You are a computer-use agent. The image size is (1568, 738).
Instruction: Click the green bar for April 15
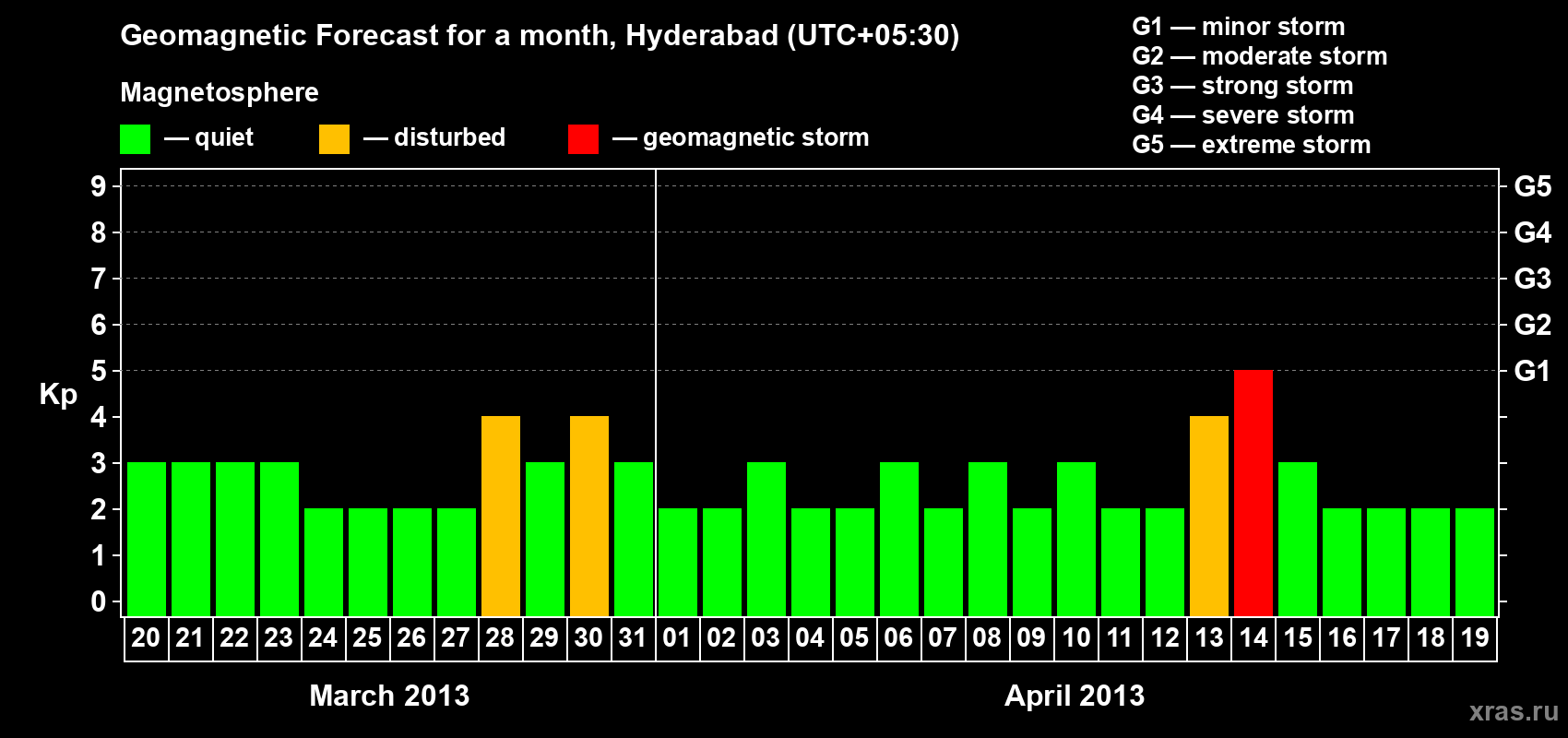[1298, 539]
